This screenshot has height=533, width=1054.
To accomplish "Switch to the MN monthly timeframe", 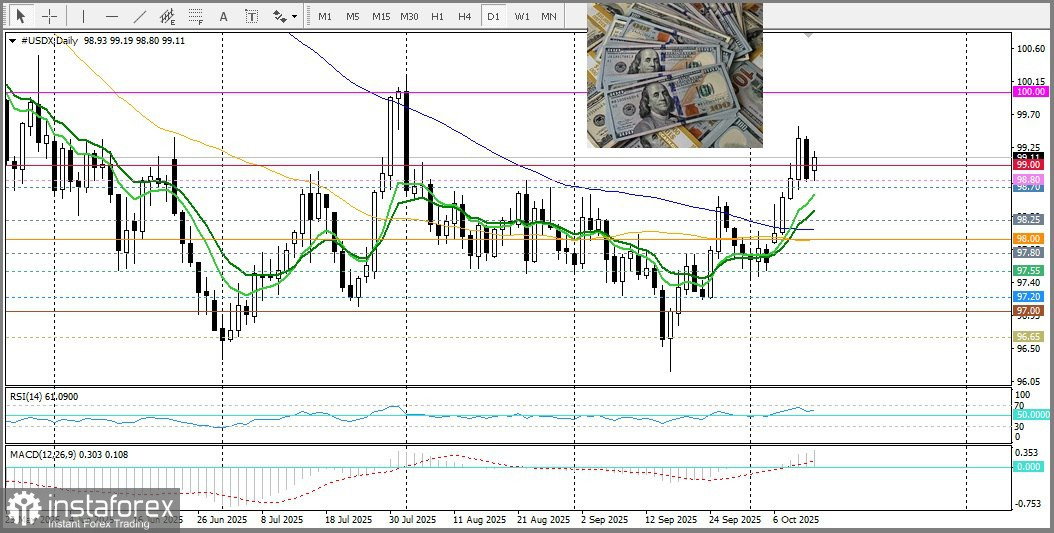I will (549, 15).
